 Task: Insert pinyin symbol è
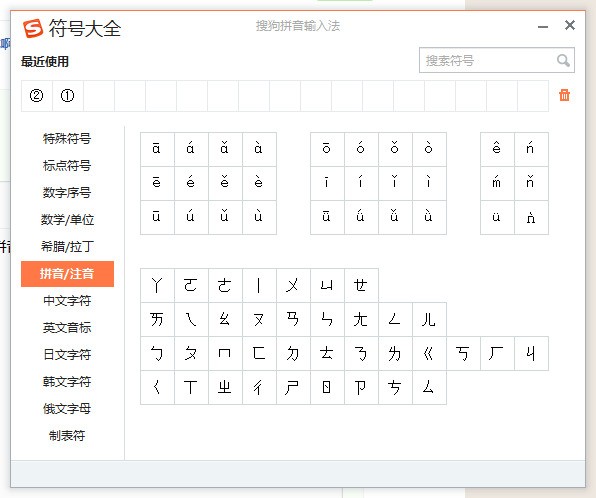point(259,183)
